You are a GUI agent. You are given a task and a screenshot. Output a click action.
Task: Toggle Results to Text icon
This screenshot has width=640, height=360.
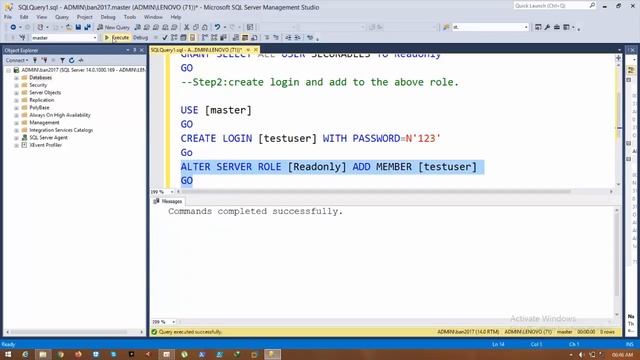pos(236,38)
